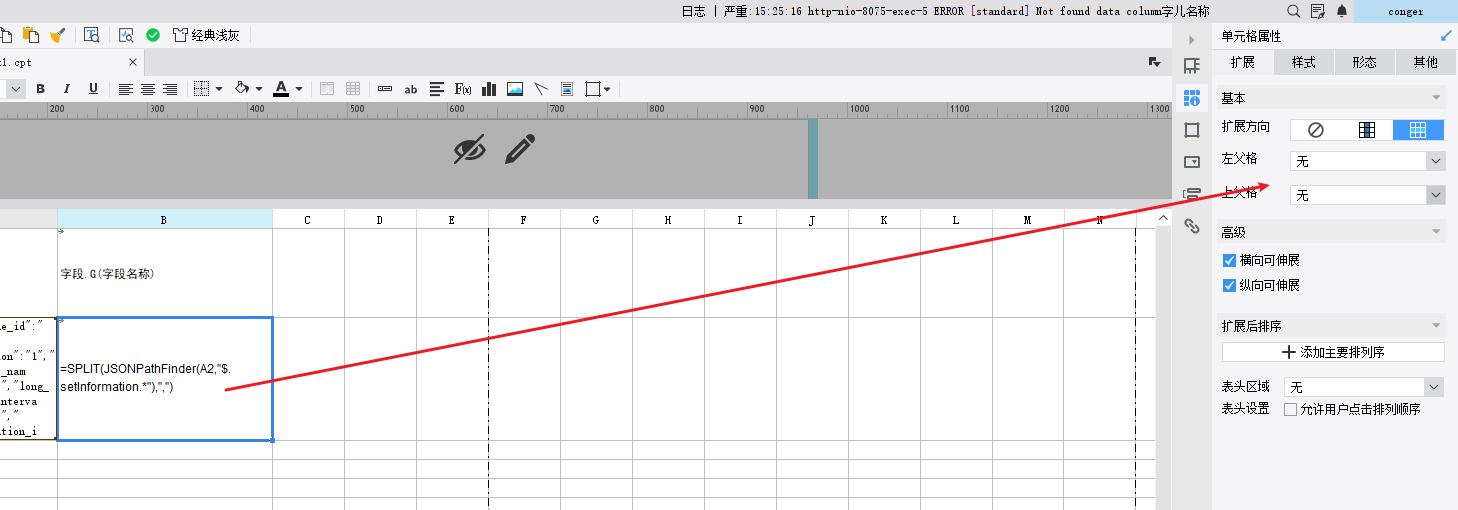Screen dimensions: 1458x510
Task: Open font size dropdown before Bold
Action: pyautogui.click(x=16, y=89)
